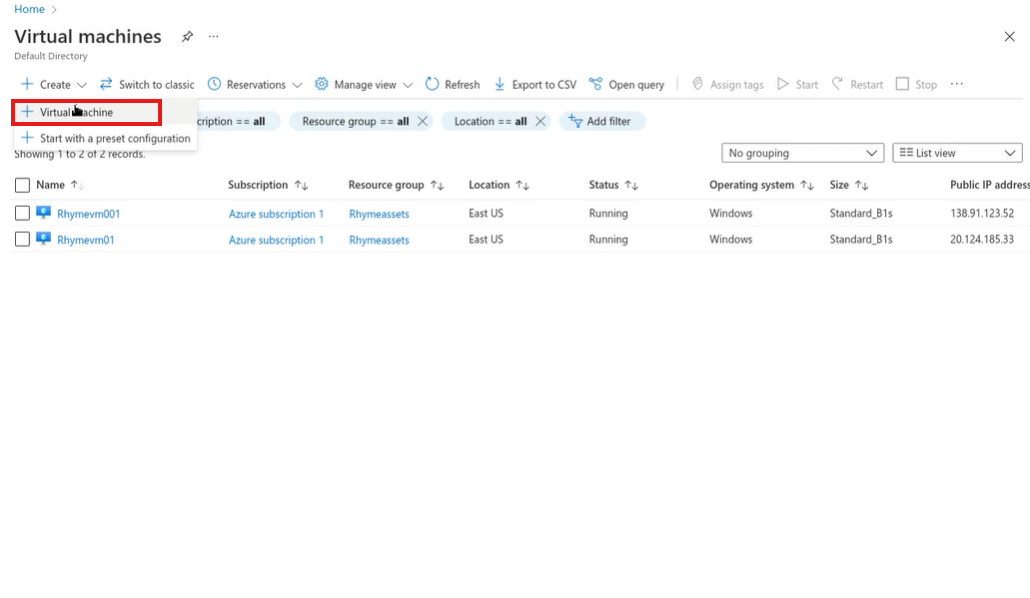Pin the Virtual machines page

187,37
